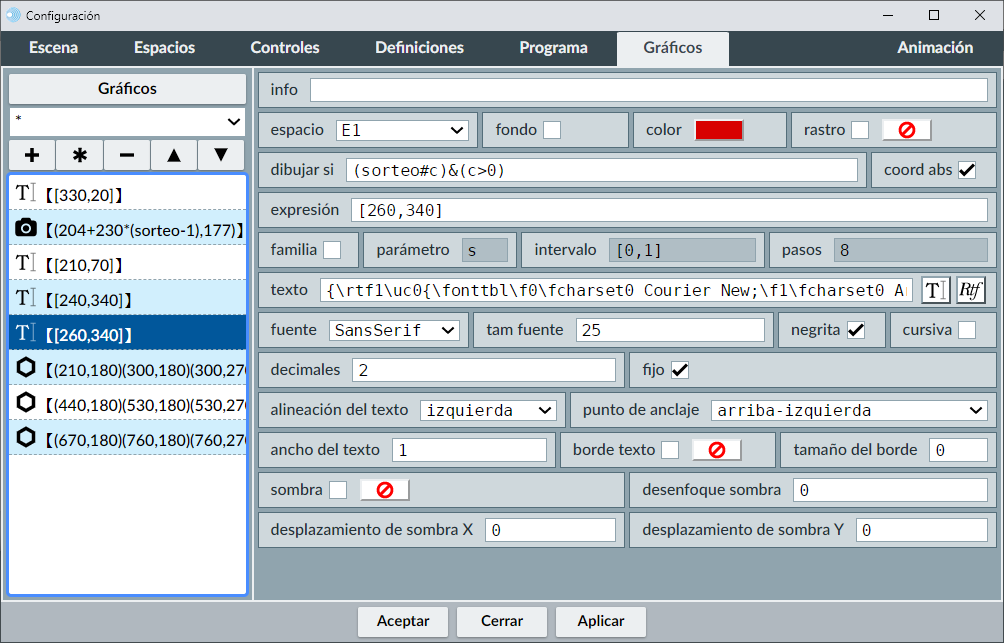Open the Rtf rich text editor
Viewport: 1004px width, 643px height.
970,290
